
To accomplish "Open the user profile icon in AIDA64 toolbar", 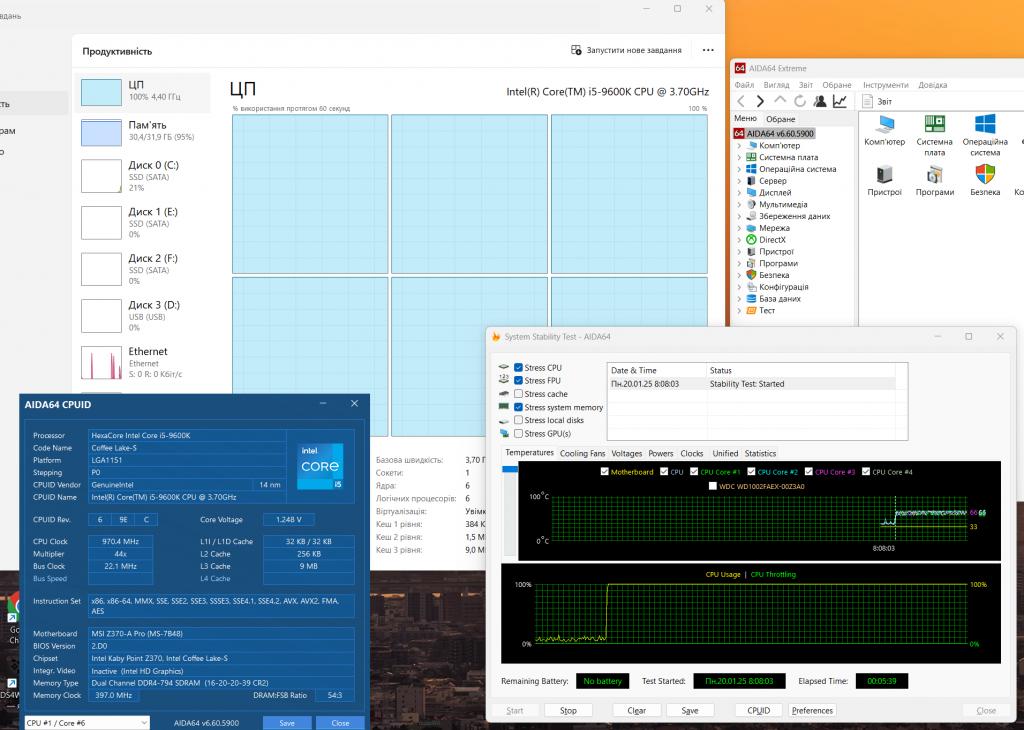I will click(x=820, y=101).
